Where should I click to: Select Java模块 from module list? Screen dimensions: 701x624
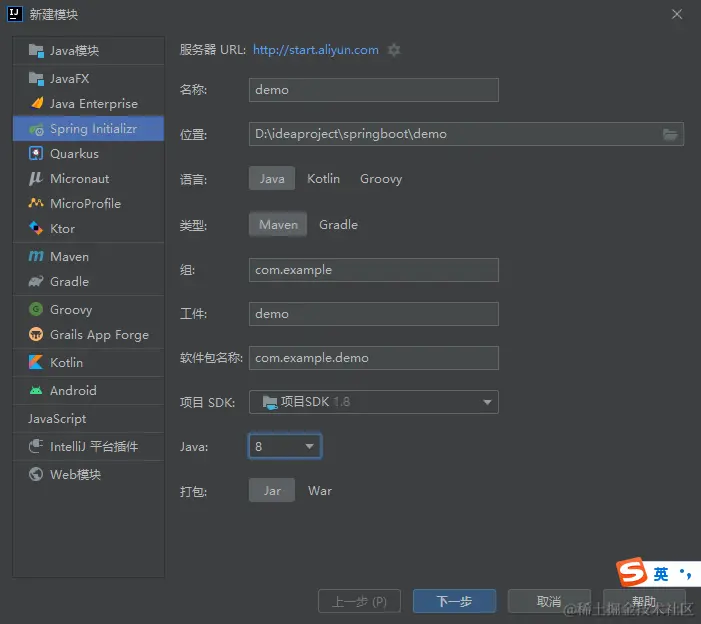tap(89, 51)
